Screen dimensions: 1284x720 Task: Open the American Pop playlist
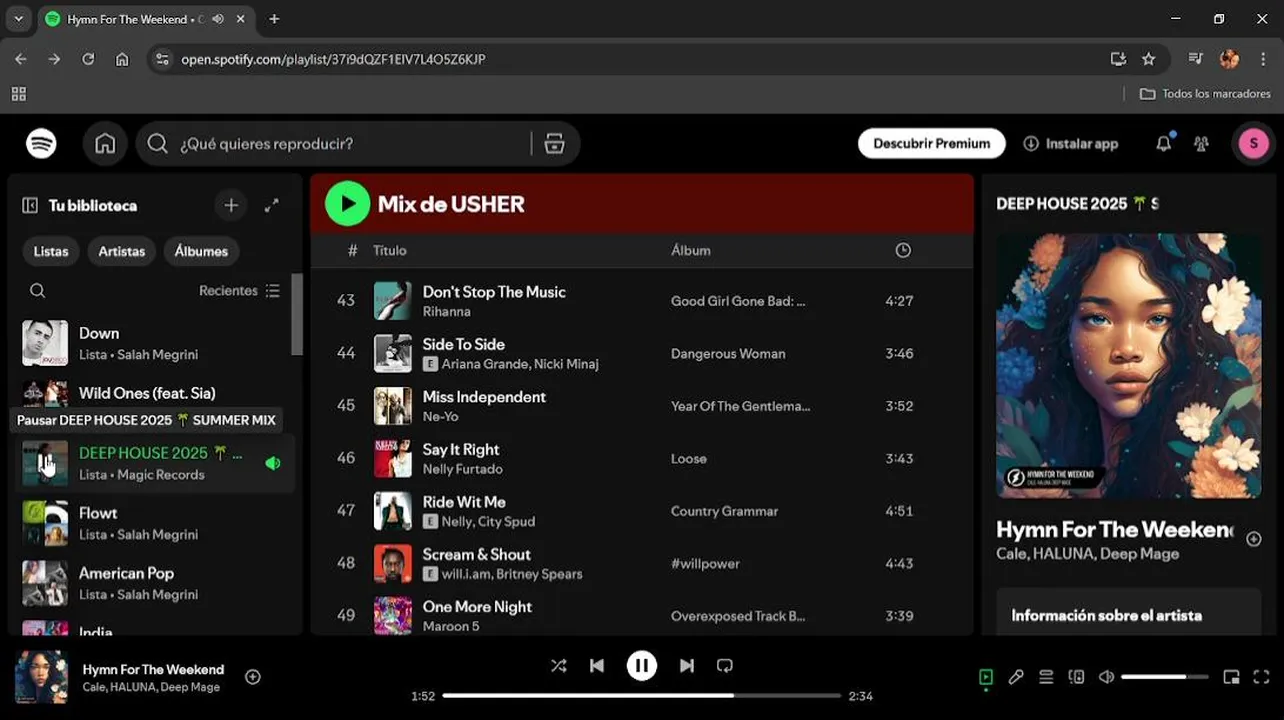(155, 583)
